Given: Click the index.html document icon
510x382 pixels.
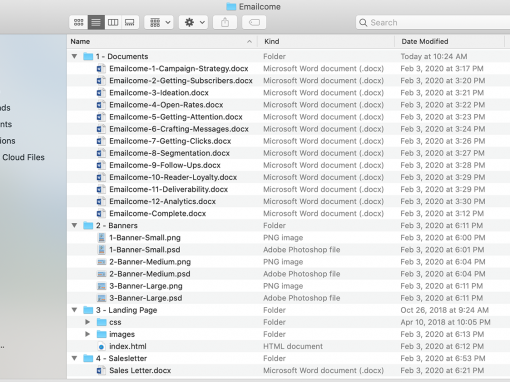Looking at the screenshot, I should (x=101, y=347).
